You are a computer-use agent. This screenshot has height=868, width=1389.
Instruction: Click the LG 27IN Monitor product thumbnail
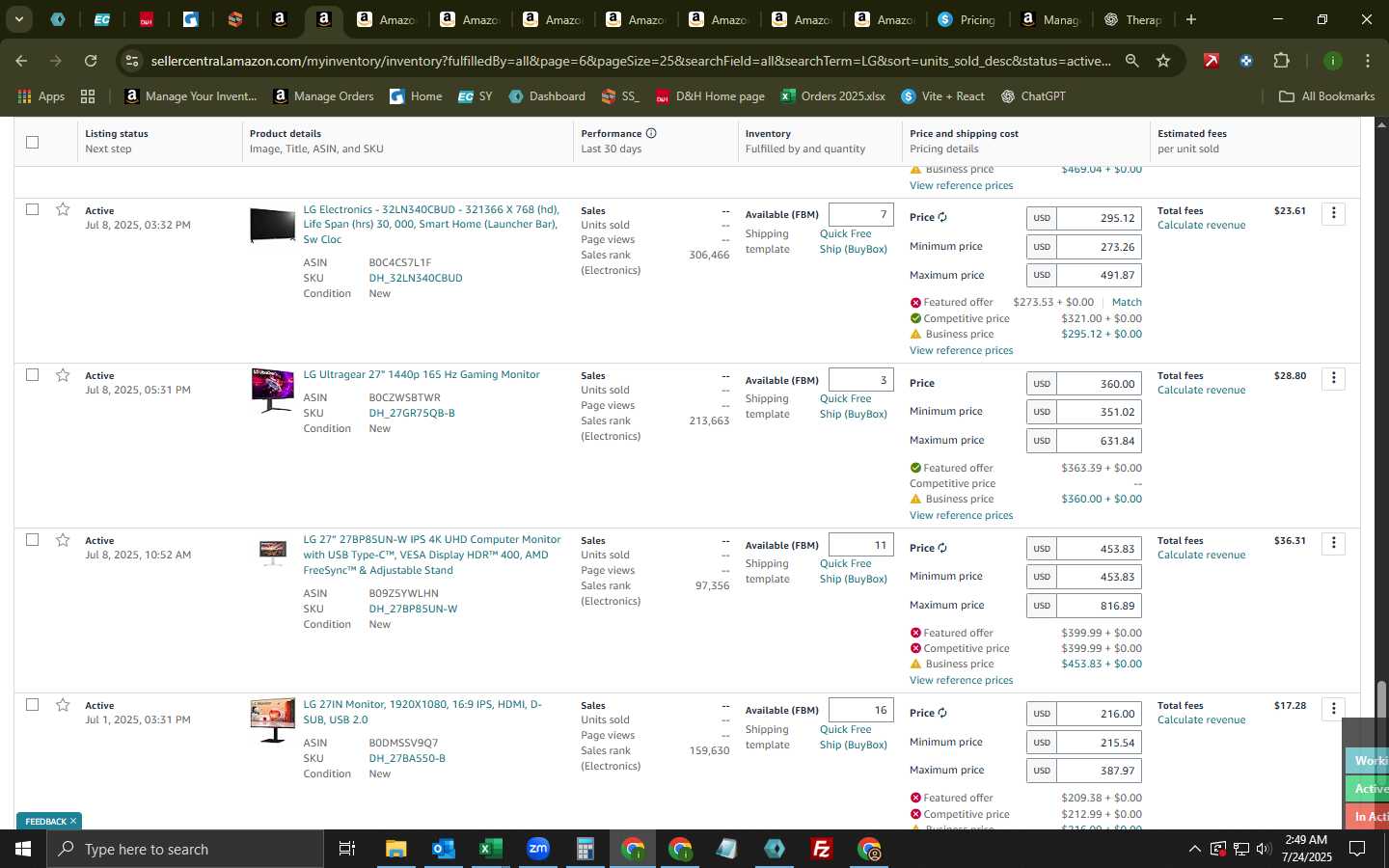273,720
